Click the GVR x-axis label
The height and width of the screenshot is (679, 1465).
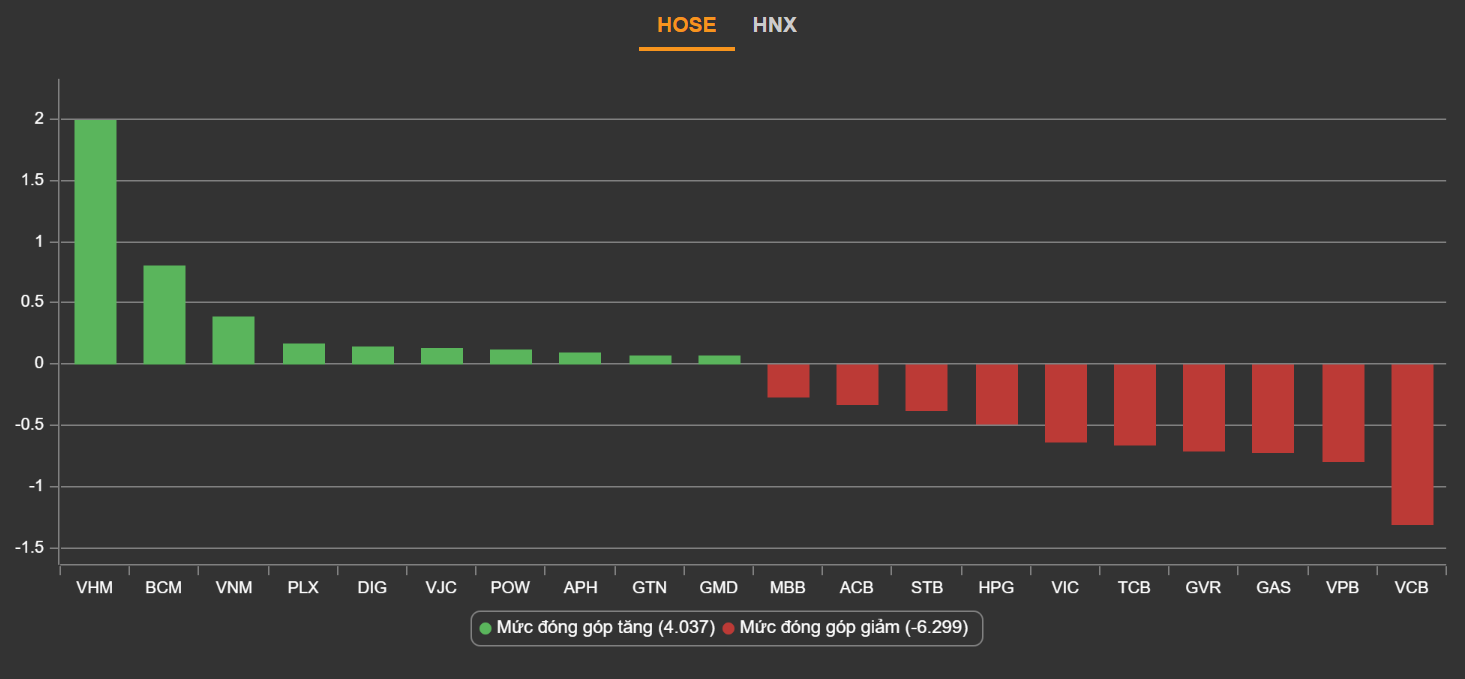point(1203,588)
